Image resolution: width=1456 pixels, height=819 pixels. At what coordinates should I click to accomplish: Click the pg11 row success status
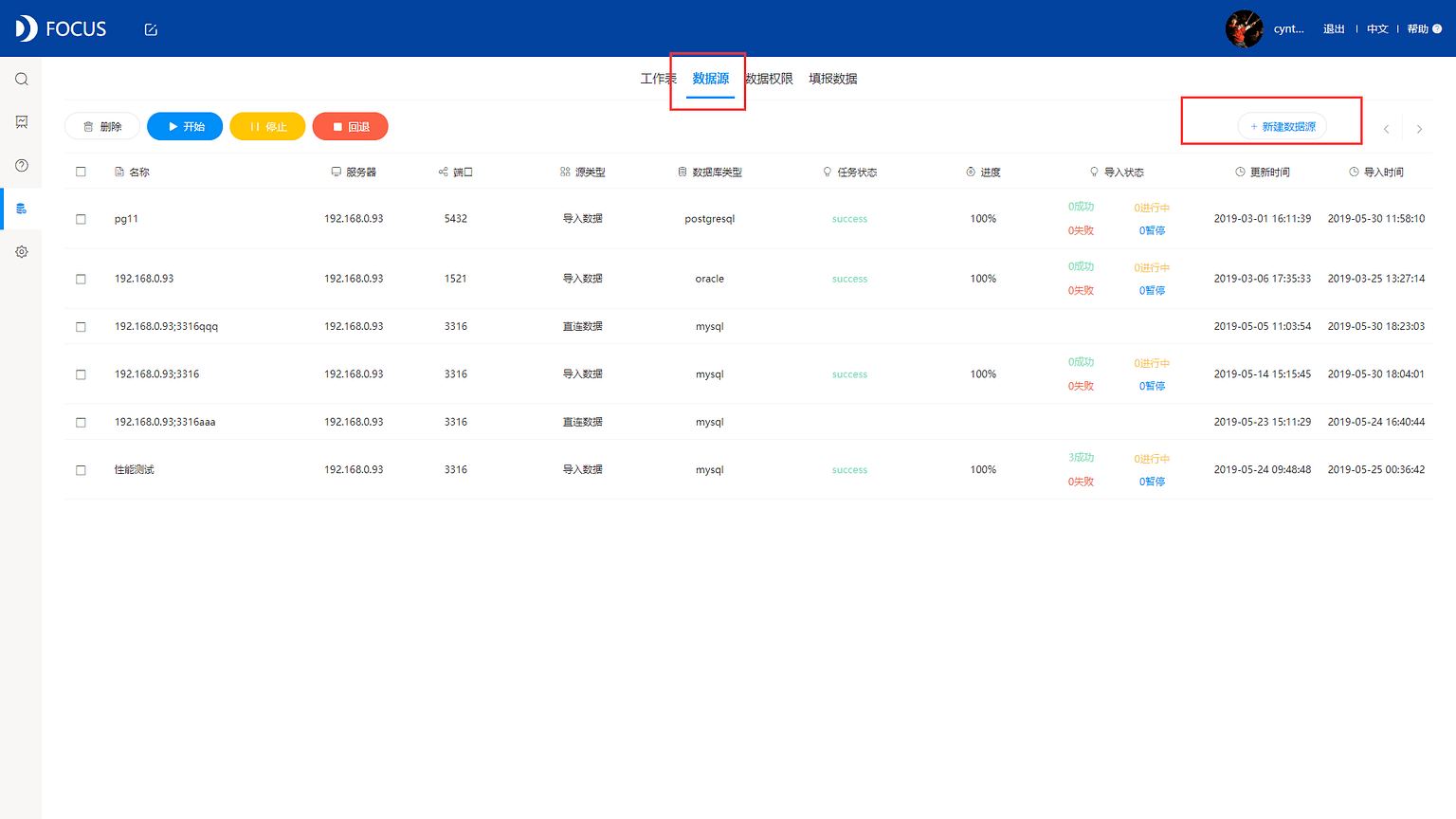click(849, 219)
